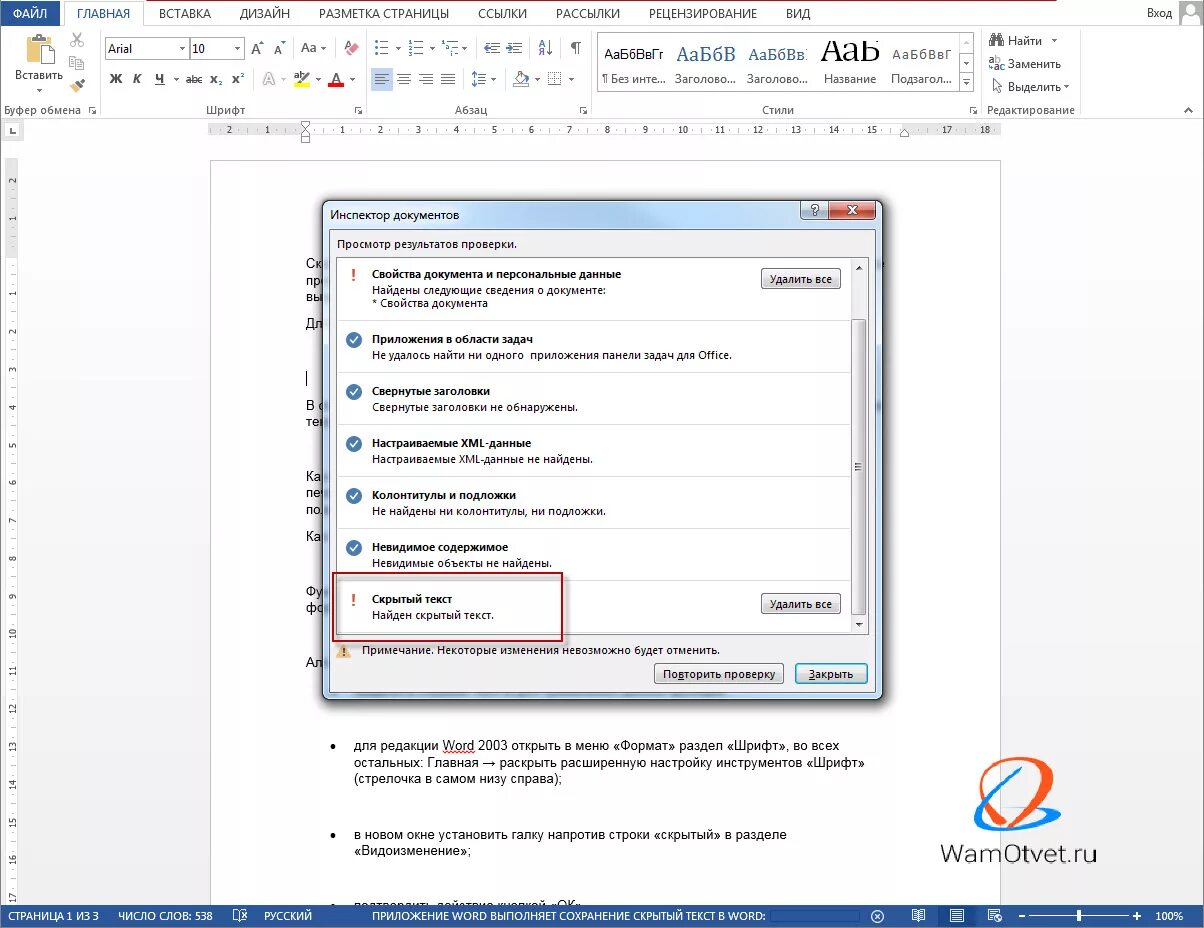The height and width of the screenshot is (928, 1204).
Task: Open text effects outlined A icon
Action: tap(268, 79)
